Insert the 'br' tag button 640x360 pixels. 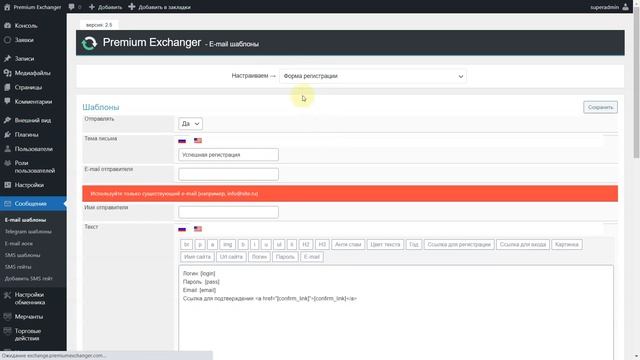click(187, 244)
